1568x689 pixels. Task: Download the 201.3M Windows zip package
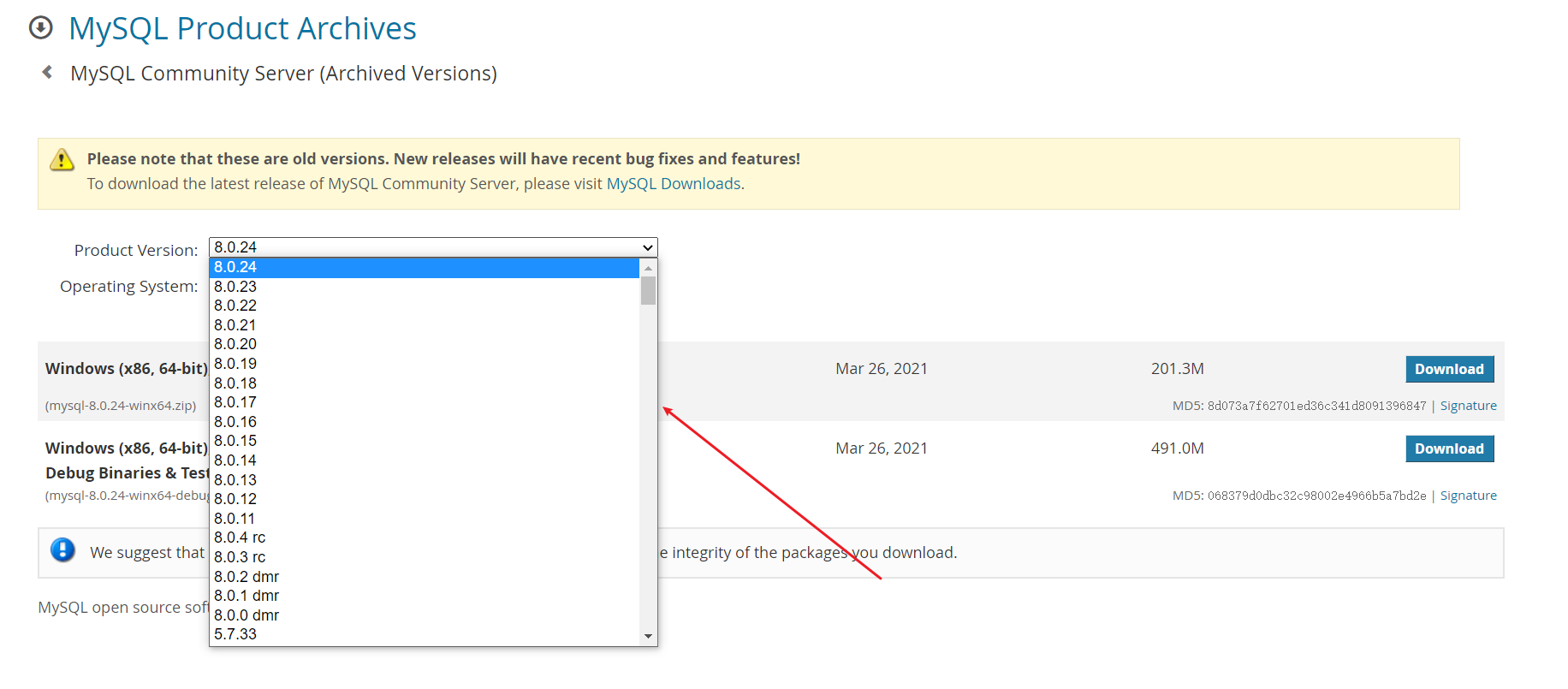pyautogui.click(x=1449, y=369)
